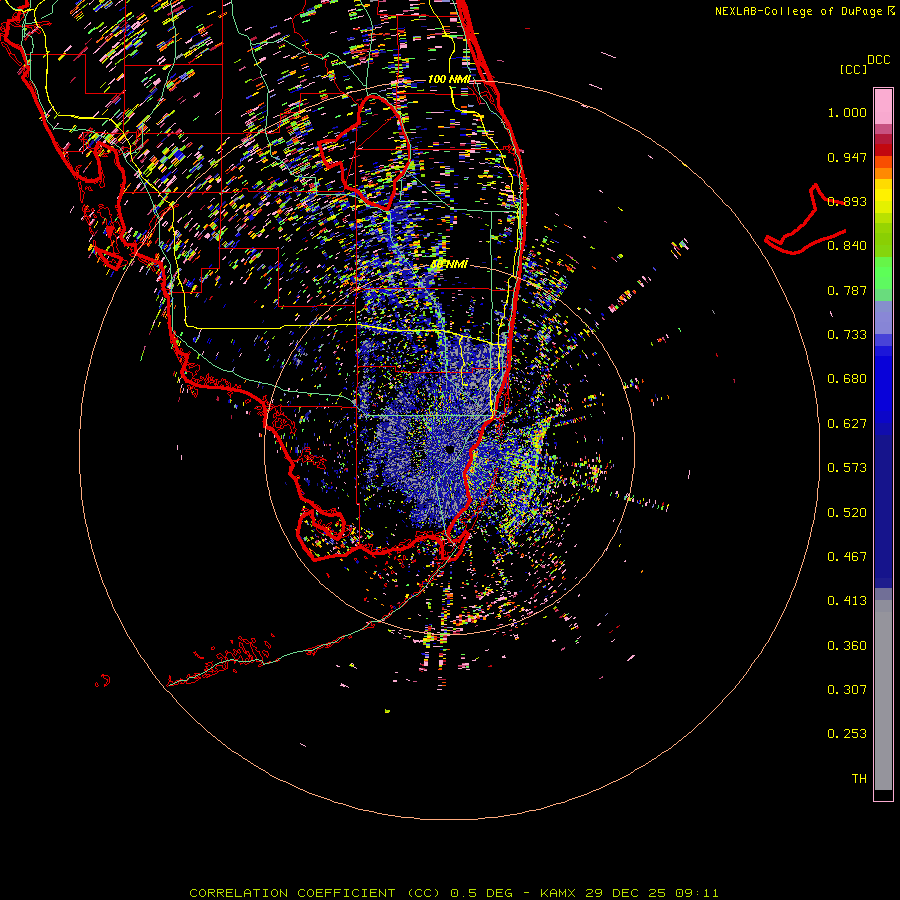Click the [CC] units label
Image resolution: width=900 pixels, height=900 pixels.
point(853,69)
